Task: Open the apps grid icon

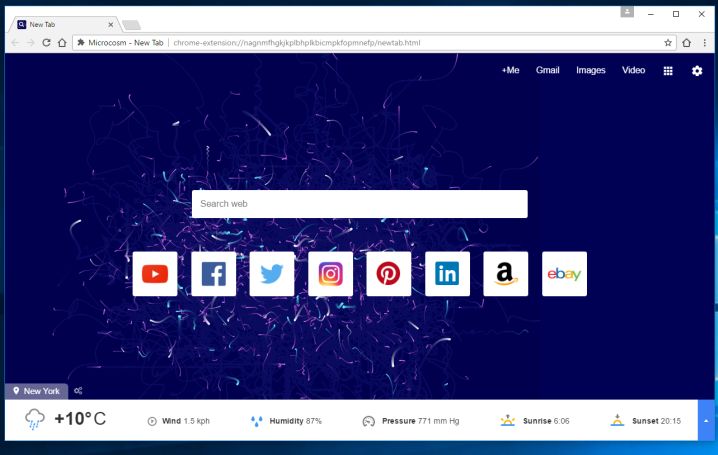Action: click(668, 71)
